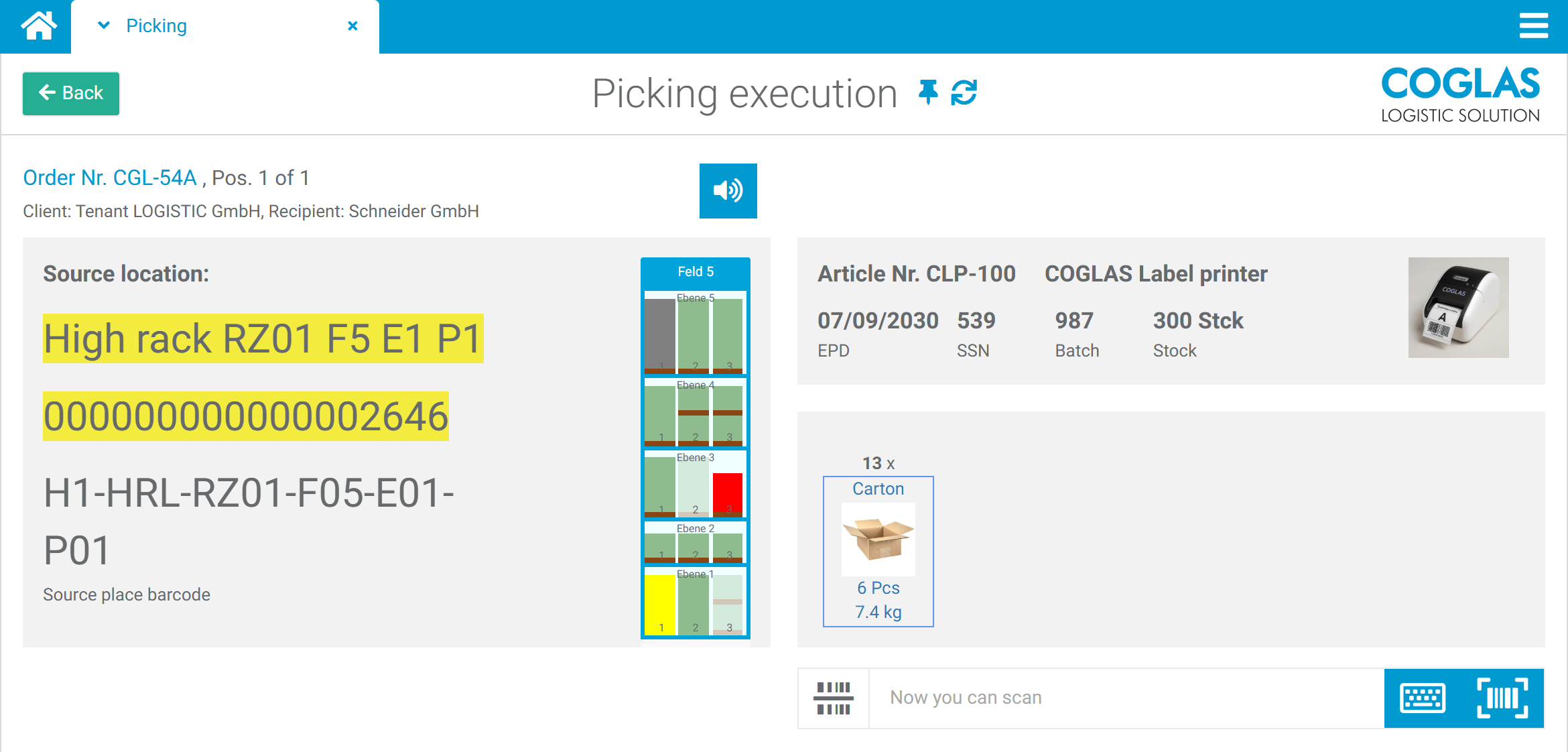Image resolution: width=1568 pixels, height=752 pixels.
Task: Pin the Picking execution page
Action: 928,92
